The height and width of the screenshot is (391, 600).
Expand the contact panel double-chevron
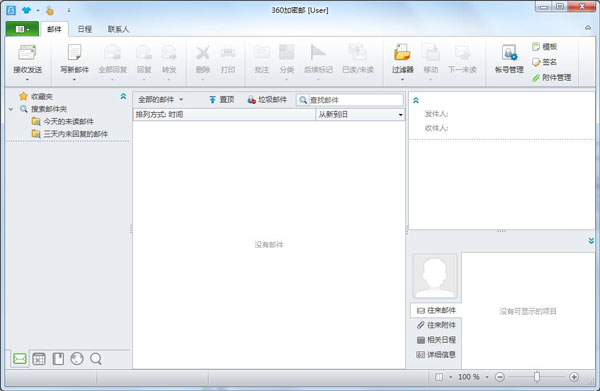591,241
